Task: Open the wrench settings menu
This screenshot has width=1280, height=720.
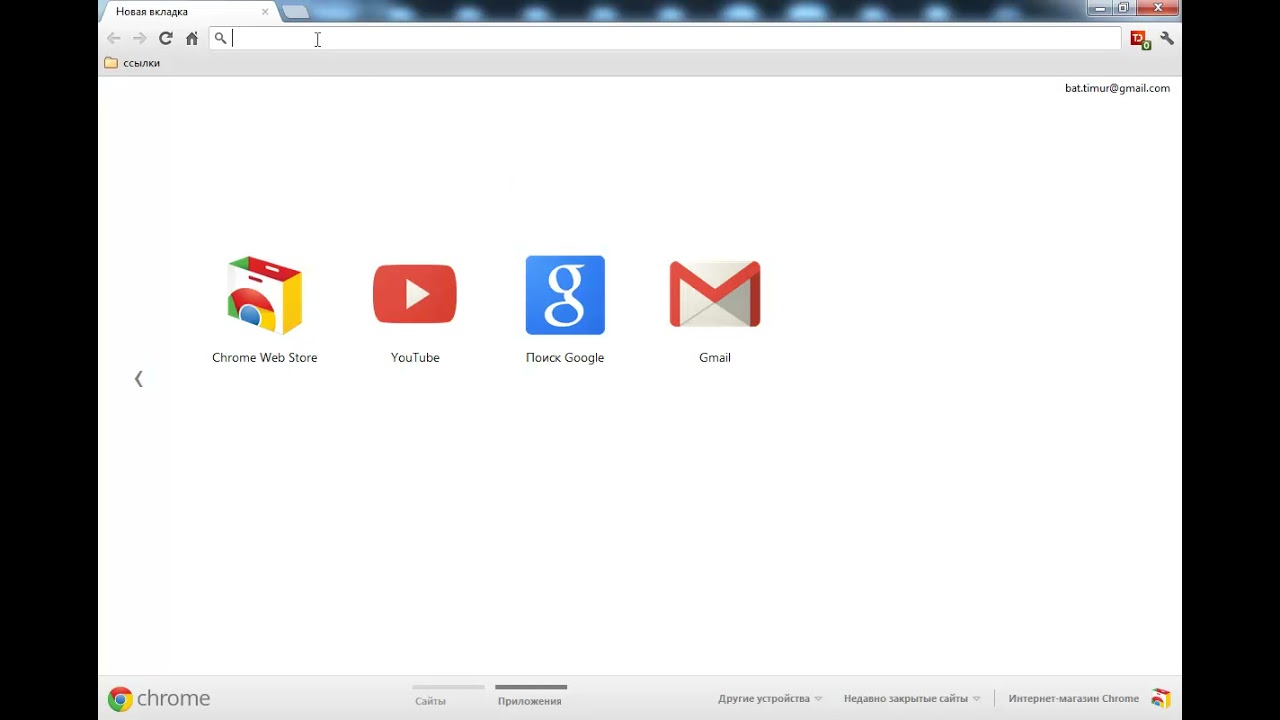Action: pyautogui.click(x=1167, y=38)
